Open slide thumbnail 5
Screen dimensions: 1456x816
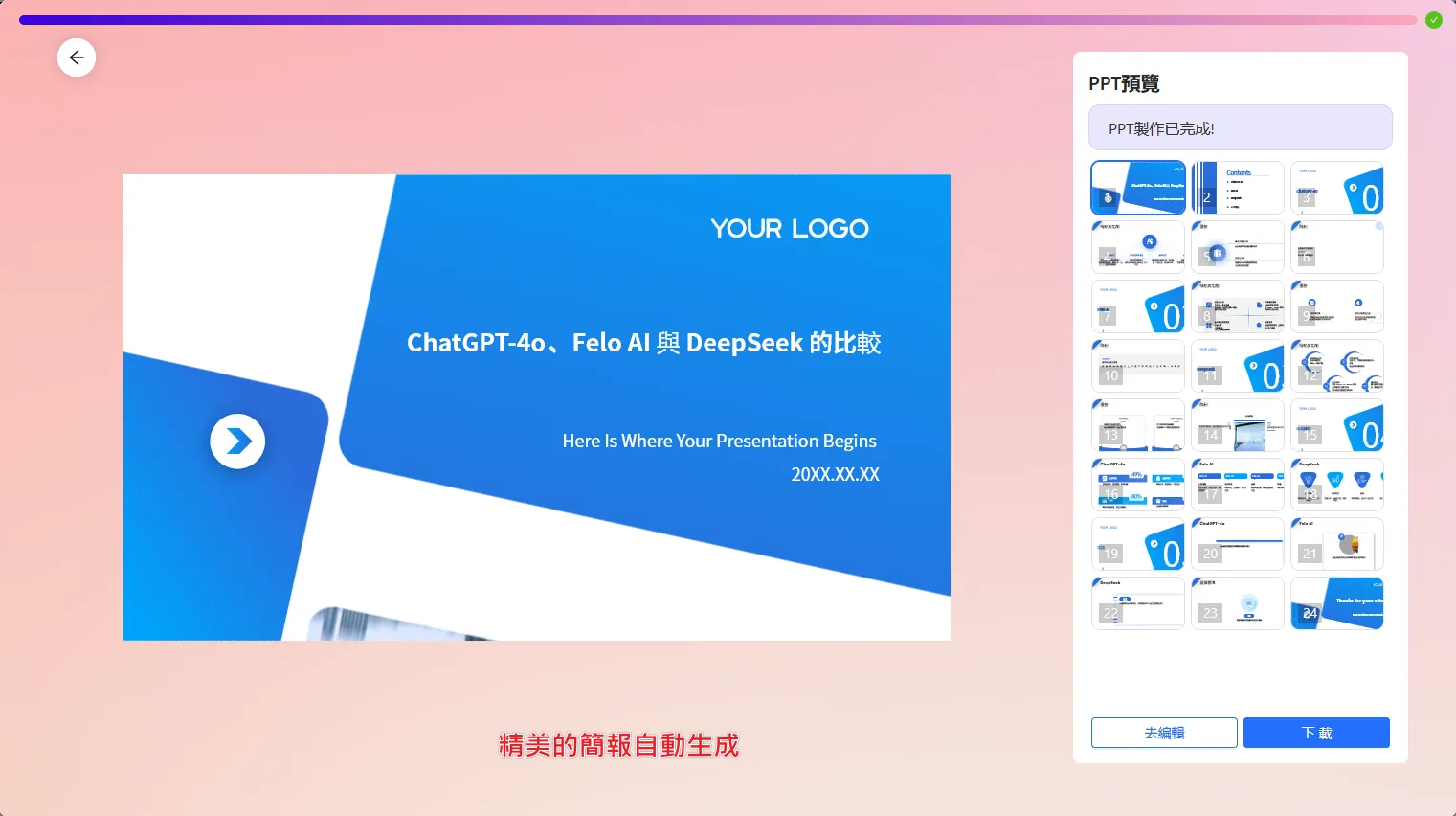tap(1238, 247)
